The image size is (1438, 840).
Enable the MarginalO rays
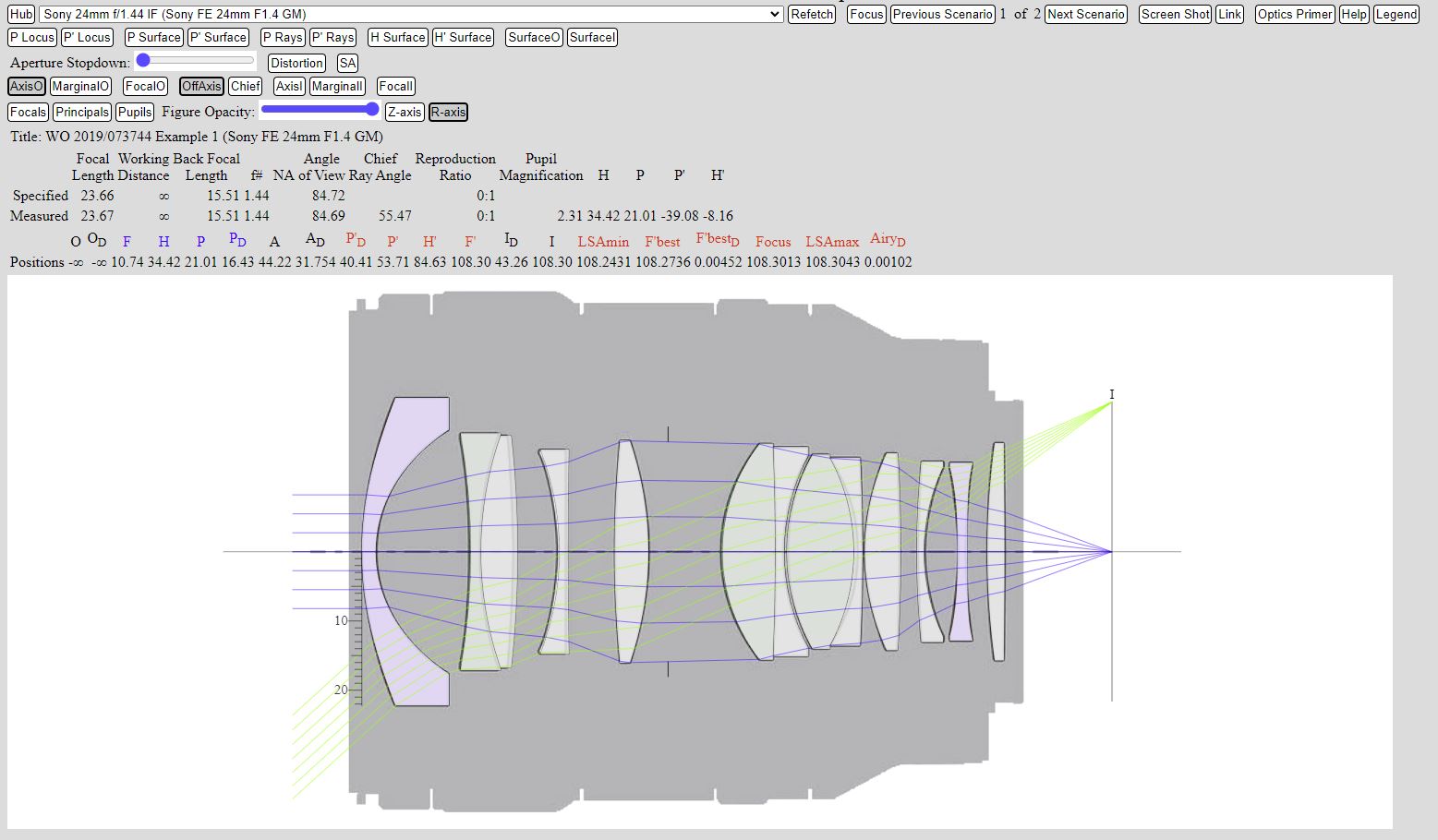80,86
